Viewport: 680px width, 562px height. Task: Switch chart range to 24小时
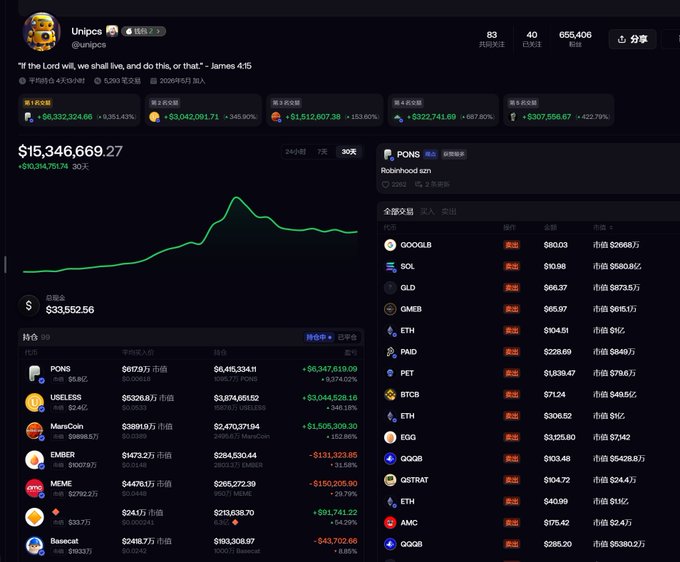[x=295, y=152]
